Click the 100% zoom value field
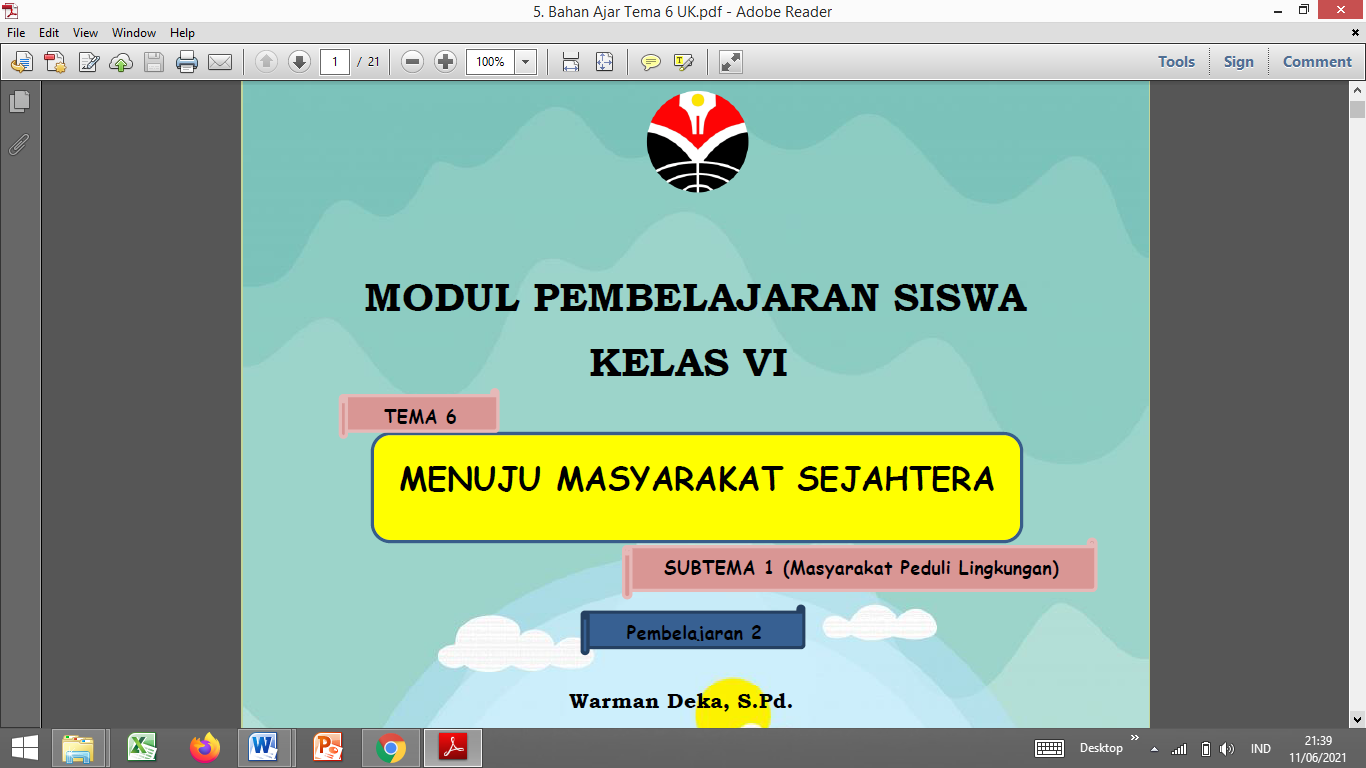 pyautogui.click(x=490, y=62)
